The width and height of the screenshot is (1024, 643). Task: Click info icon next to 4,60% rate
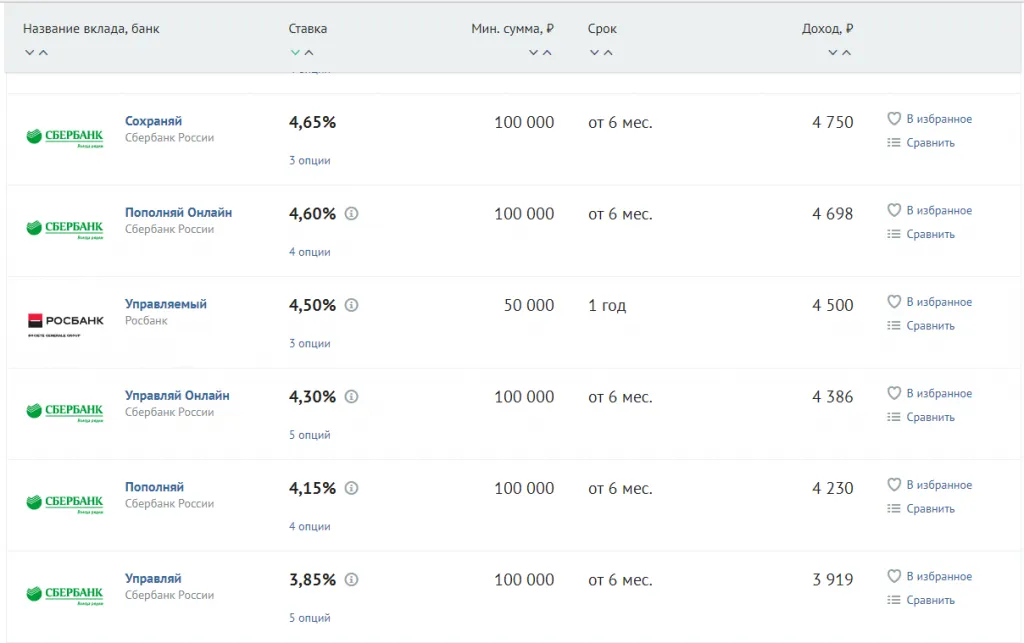(x=351, y=214)
